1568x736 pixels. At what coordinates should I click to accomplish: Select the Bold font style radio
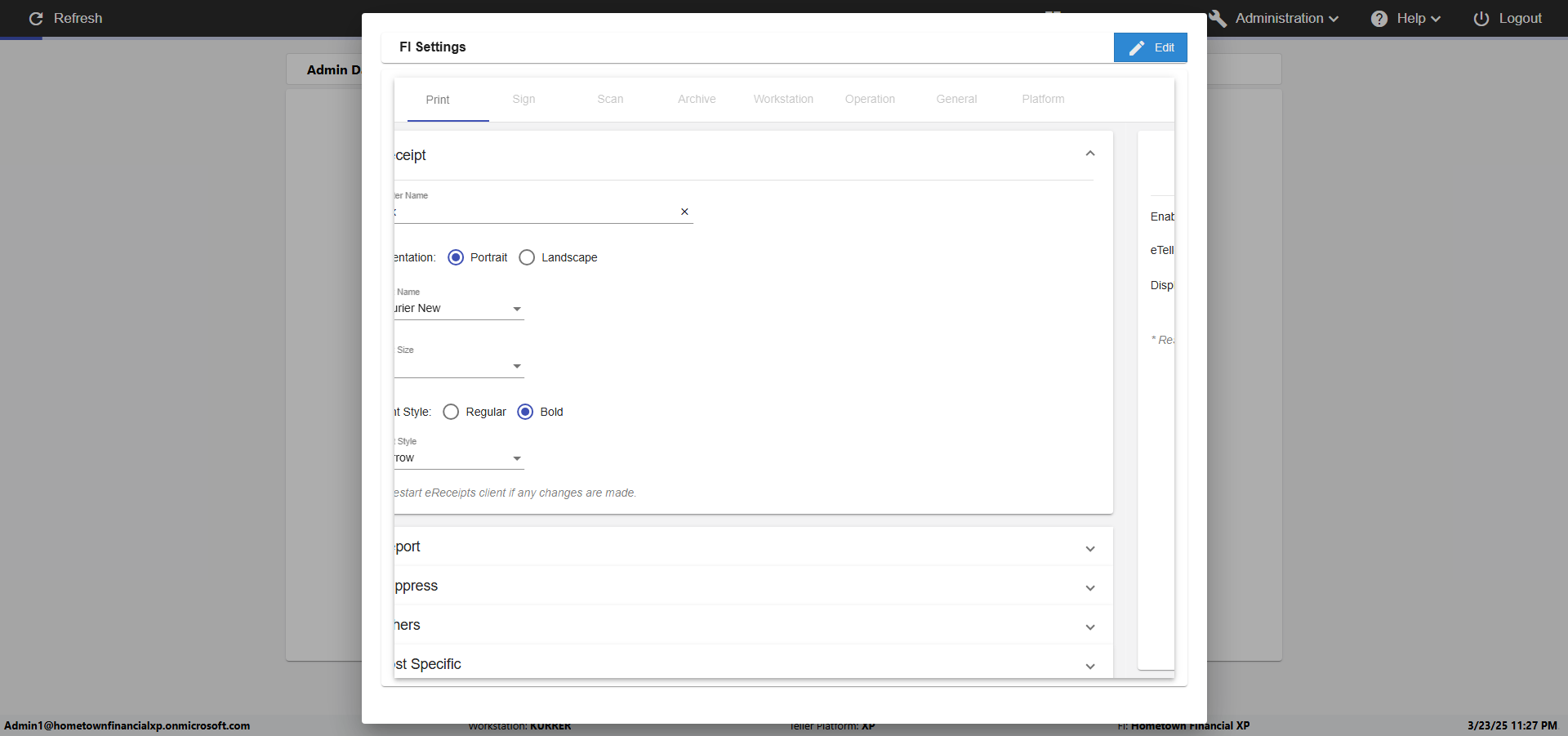525,412
